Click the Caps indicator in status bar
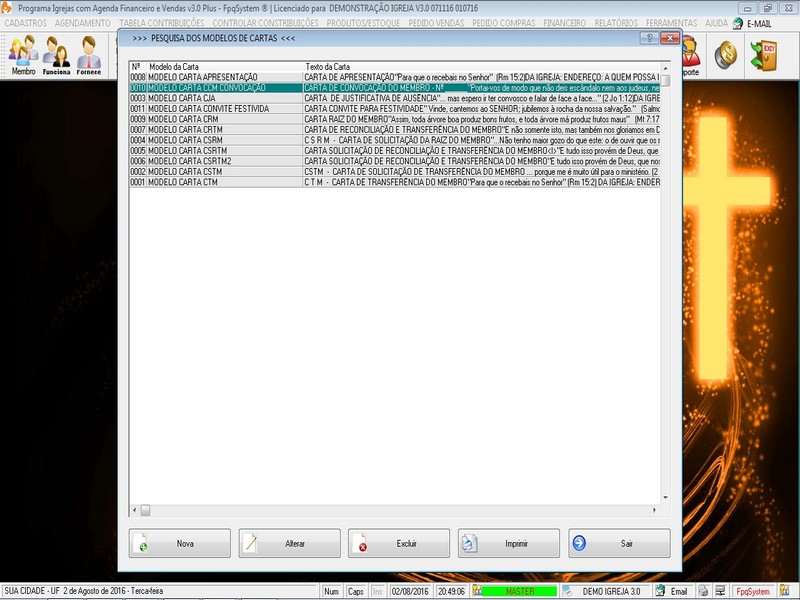The height and width of the screenshot is (600, 800). coord(356,591)
